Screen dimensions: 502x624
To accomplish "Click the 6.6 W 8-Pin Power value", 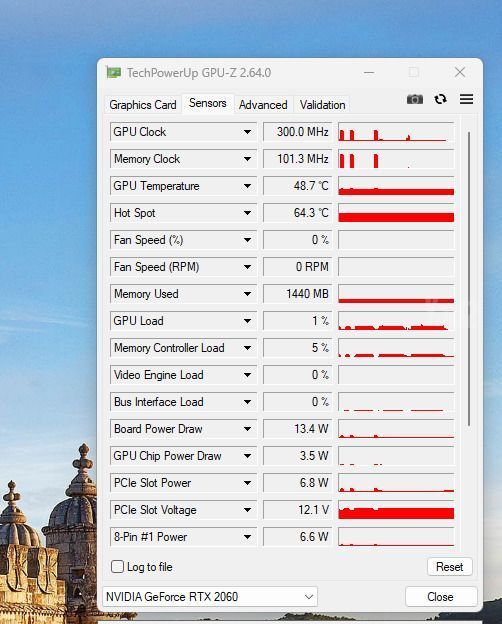I will [x=297, y=536].
